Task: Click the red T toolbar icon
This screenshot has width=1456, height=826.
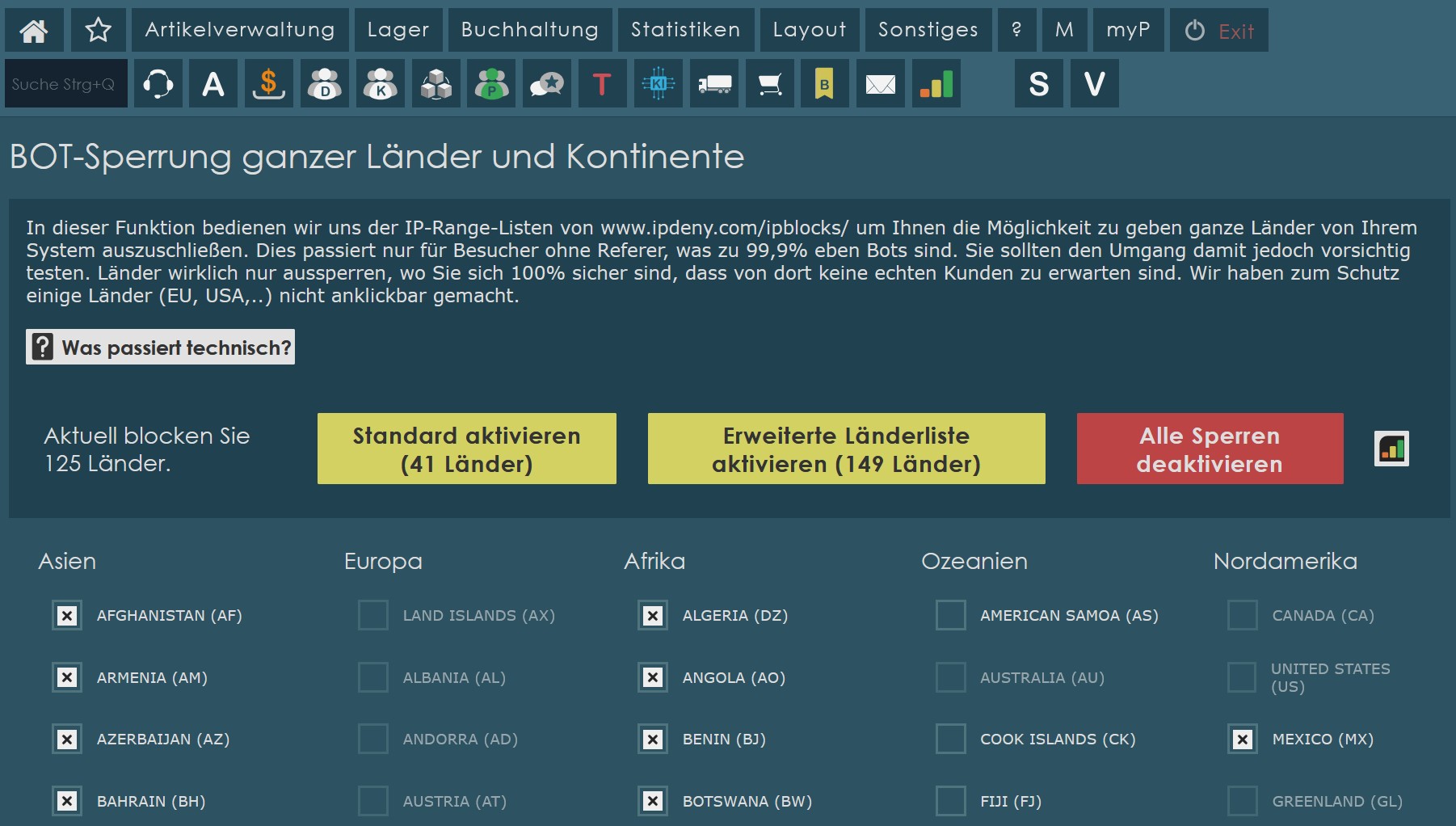Action: pyautogui.click(x=603, y=83)
